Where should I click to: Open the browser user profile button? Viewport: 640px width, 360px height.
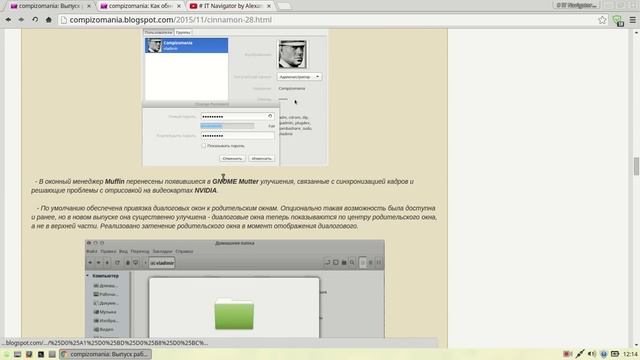577,5
